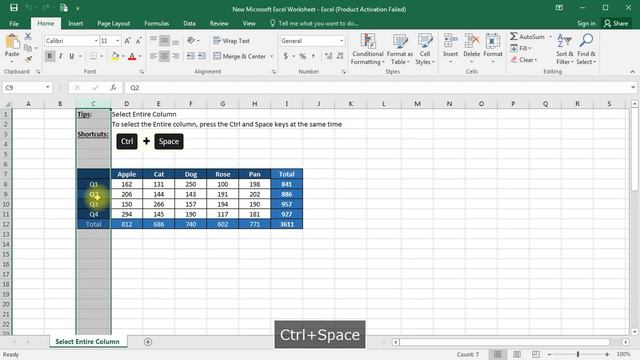Apply Percent Style format
The image size is (640, 360).
[302, 56]
